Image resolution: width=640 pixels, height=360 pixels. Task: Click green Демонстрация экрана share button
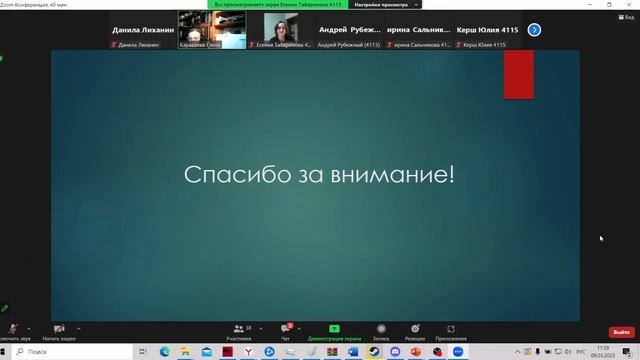pyautogui.click(x=334, y=332)
